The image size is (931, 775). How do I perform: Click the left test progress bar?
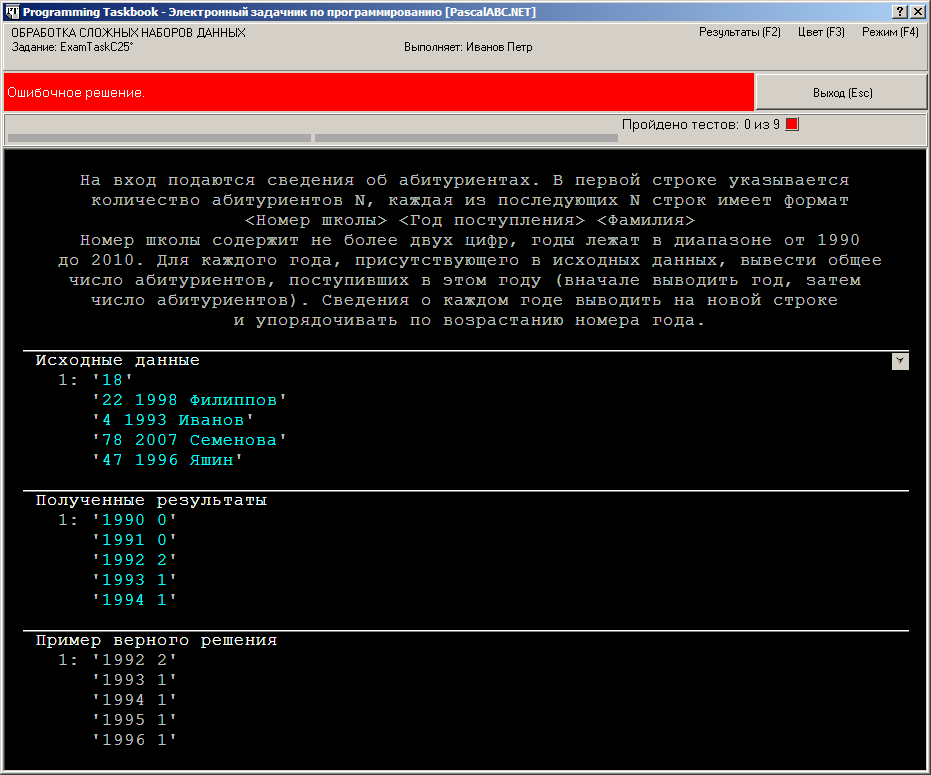click(160, 138)
